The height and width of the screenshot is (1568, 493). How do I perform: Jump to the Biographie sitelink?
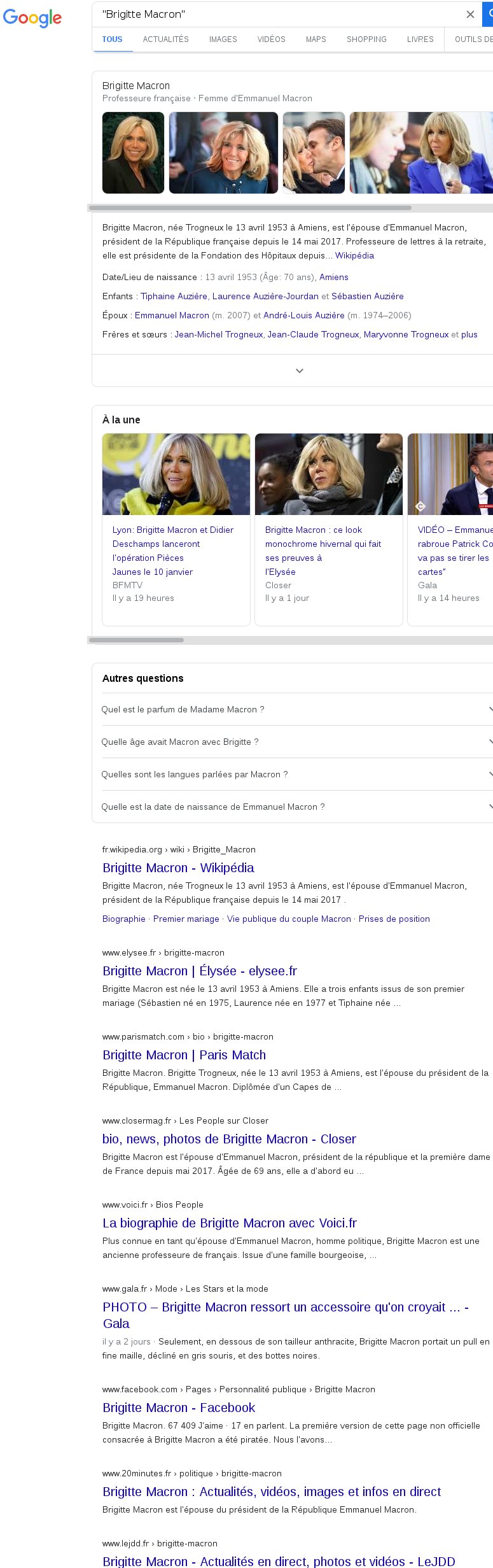click(x=124, y=919)
